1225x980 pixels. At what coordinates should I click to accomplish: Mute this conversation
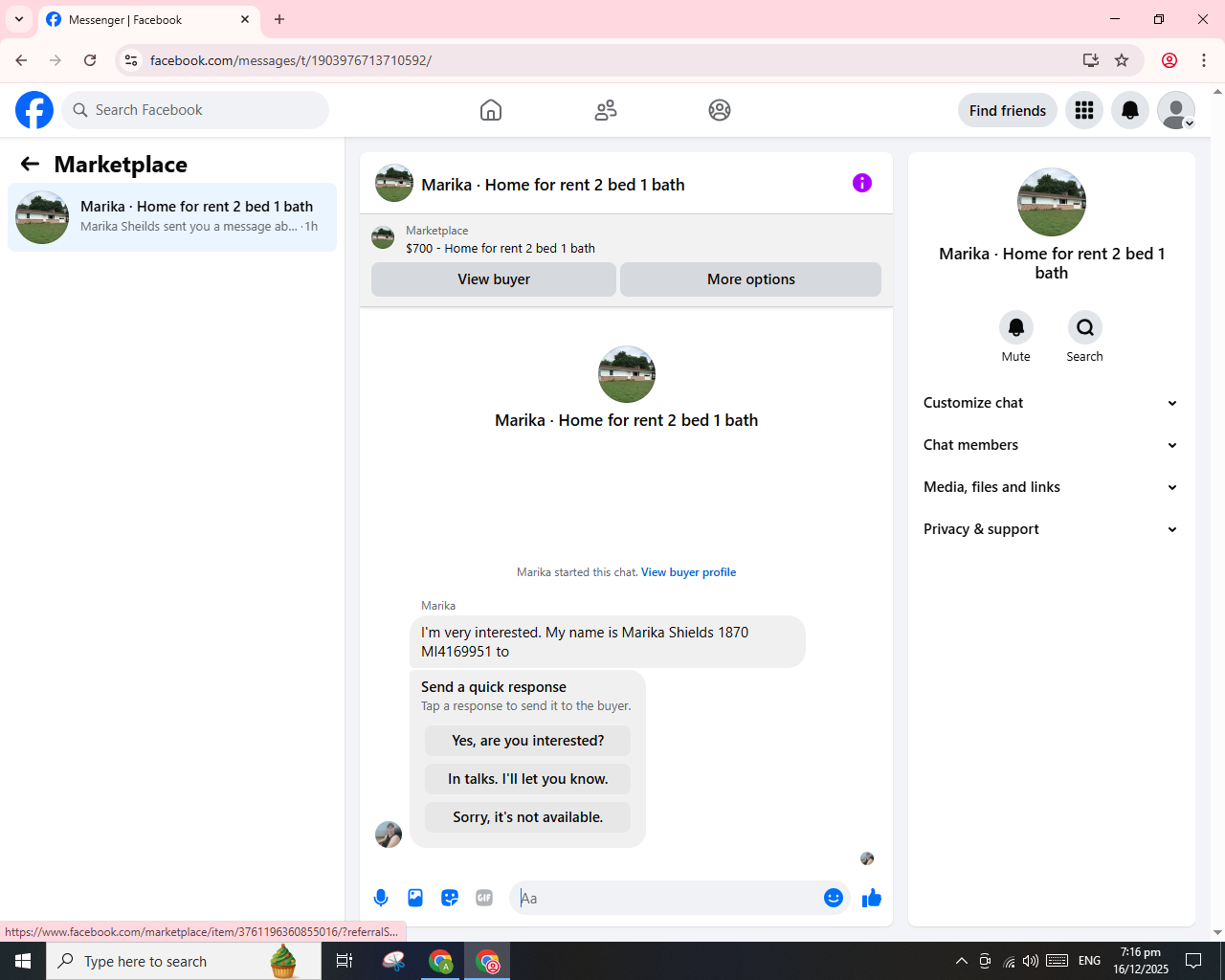click(1016, 327)
